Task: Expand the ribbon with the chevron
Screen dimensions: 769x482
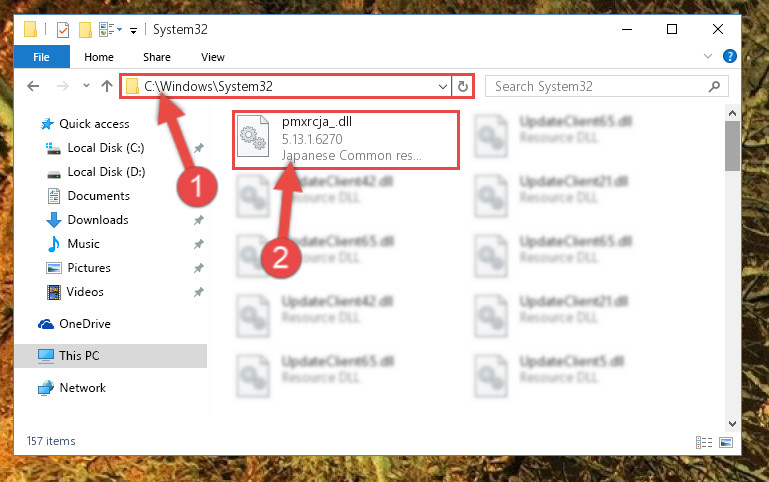Action: pos(707,56)
